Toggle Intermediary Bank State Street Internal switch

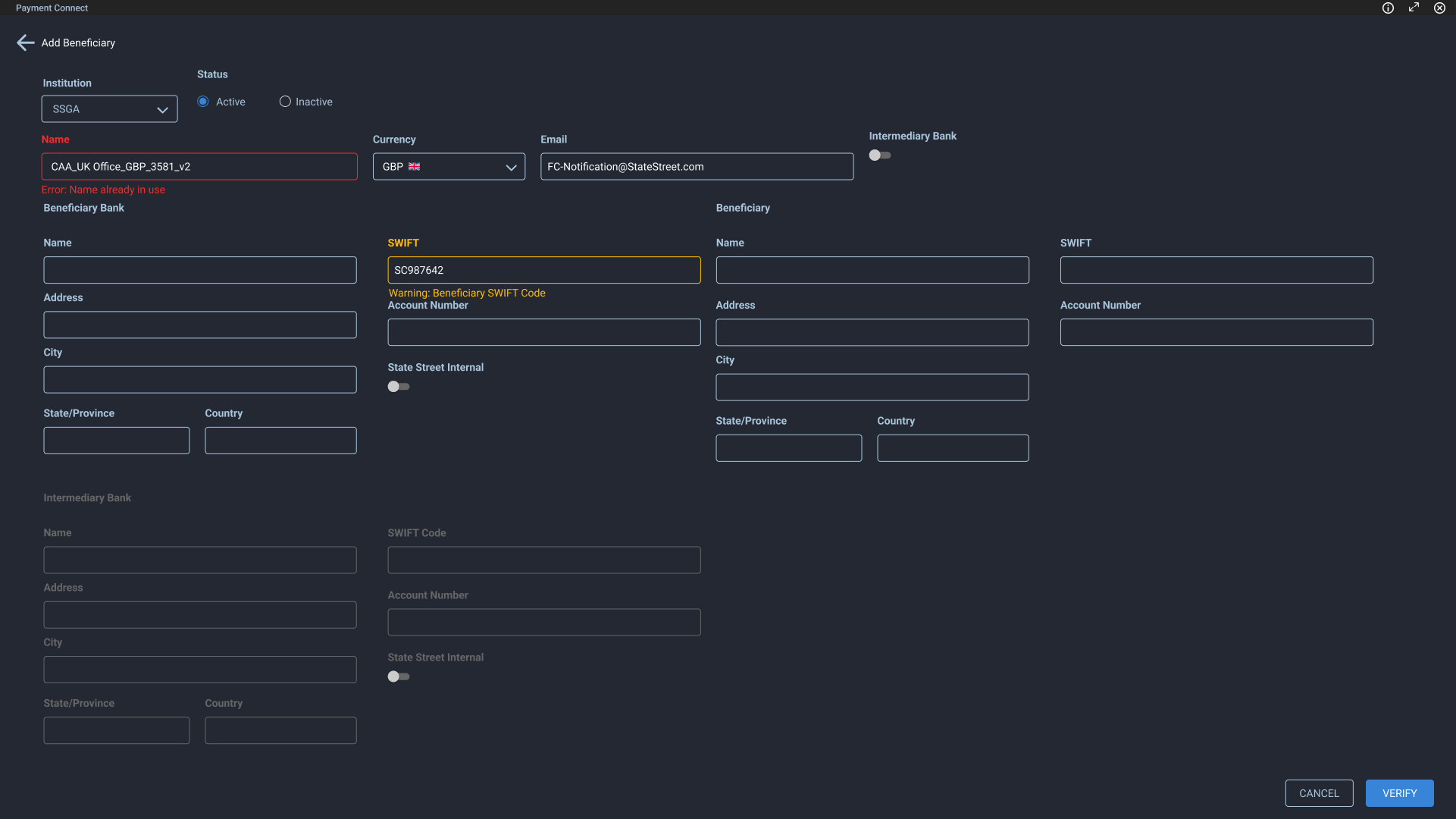pyautogui.click(x=398, y=676)
